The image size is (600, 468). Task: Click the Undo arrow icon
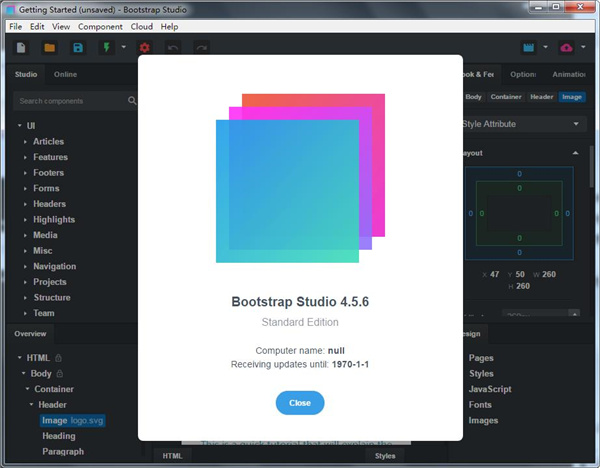[173, 48]
